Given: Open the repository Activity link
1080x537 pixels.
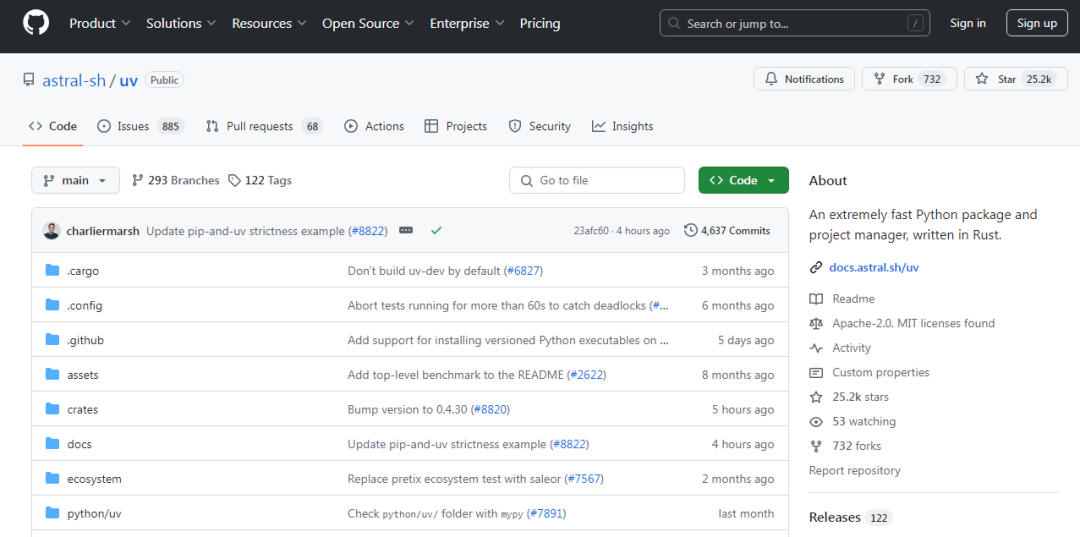Looking at the screenshot, I should point(851,348).
